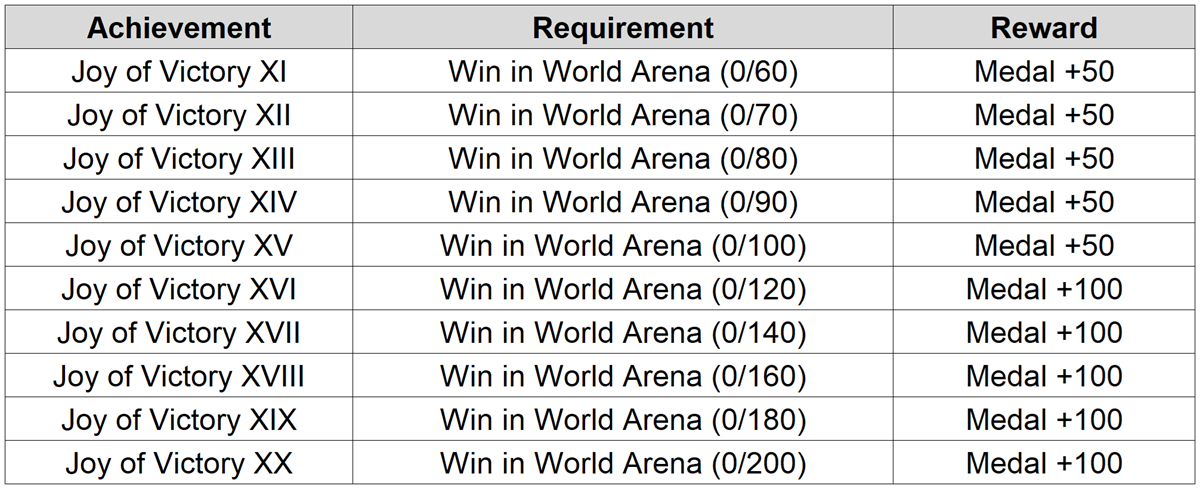Select the Joy of Victory XII cell
This screenshot has height=489, width=1200.
click(x=179, y=115)
